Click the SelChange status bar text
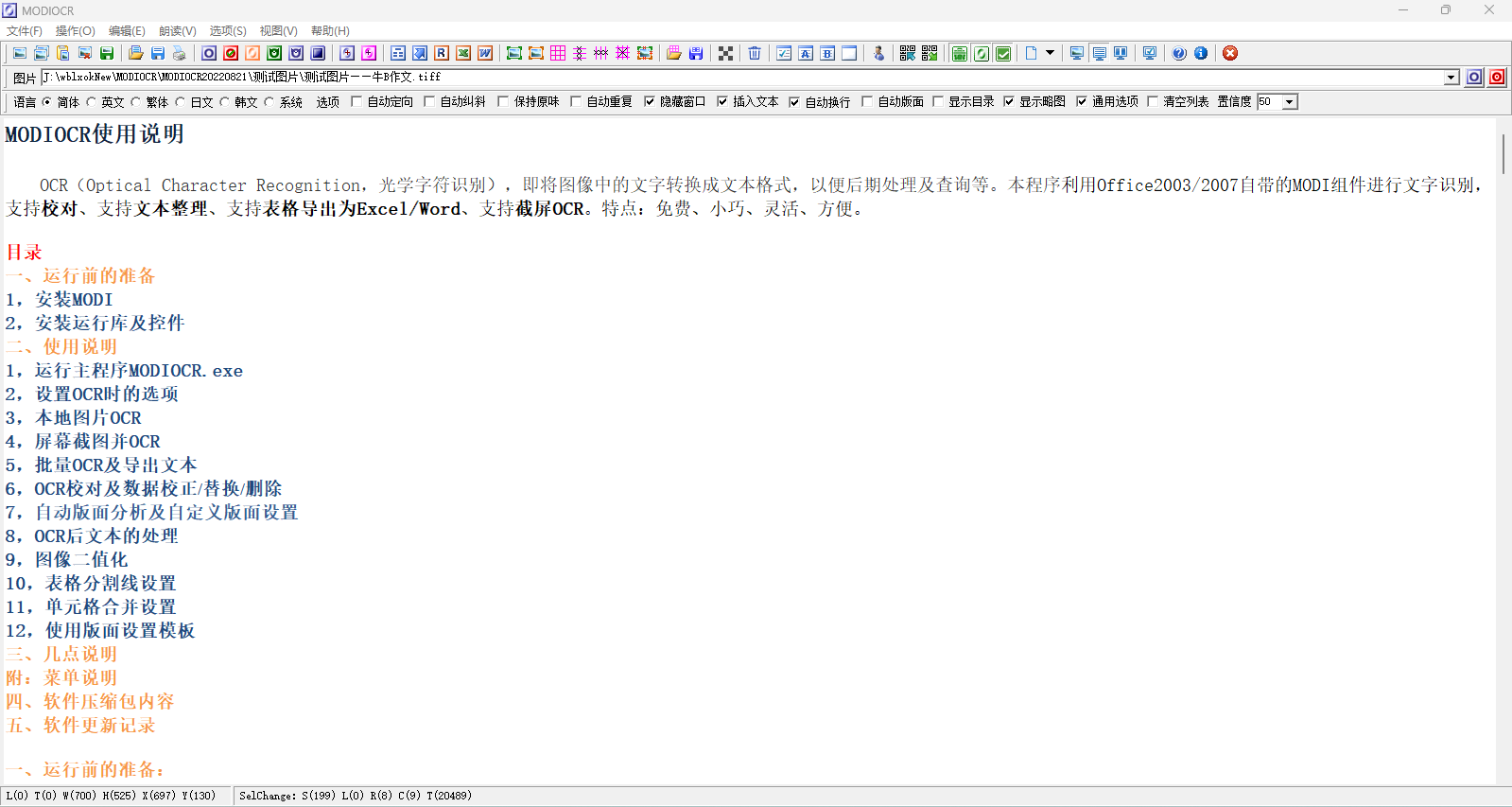The height and width of the screenshot is (807, 1512). [x=356, y=796]
